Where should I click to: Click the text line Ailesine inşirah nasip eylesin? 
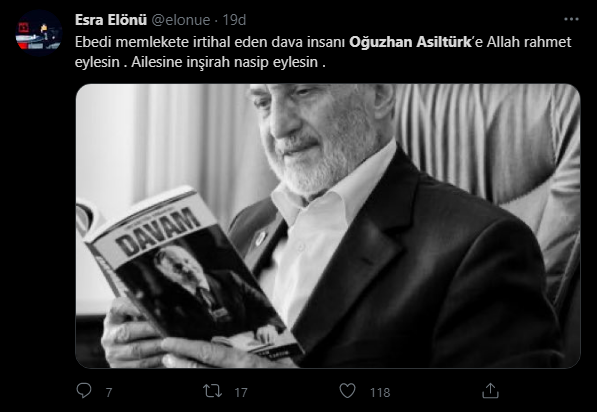224,62
